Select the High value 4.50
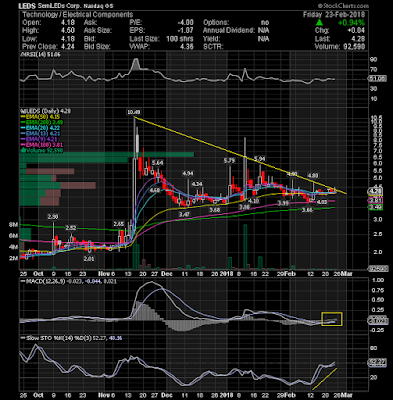Image resolution: width=393 pixels, height=400 pixels. click(x=68, y=31)
